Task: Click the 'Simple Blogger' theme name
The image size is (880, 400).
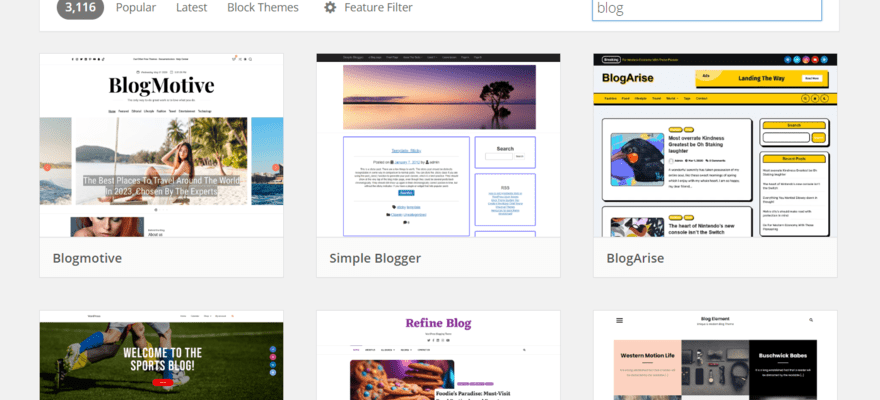Action: point(375,258)
